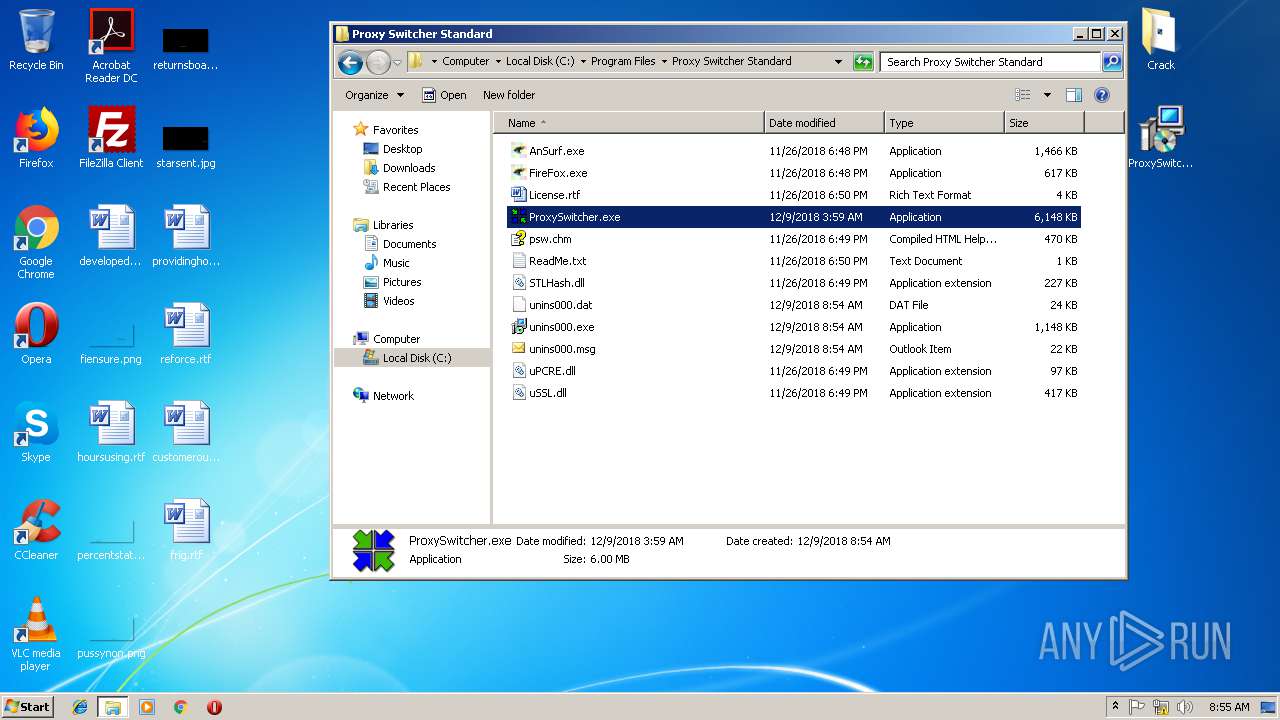Select the psw.chm help file icon

pos(518,239)
